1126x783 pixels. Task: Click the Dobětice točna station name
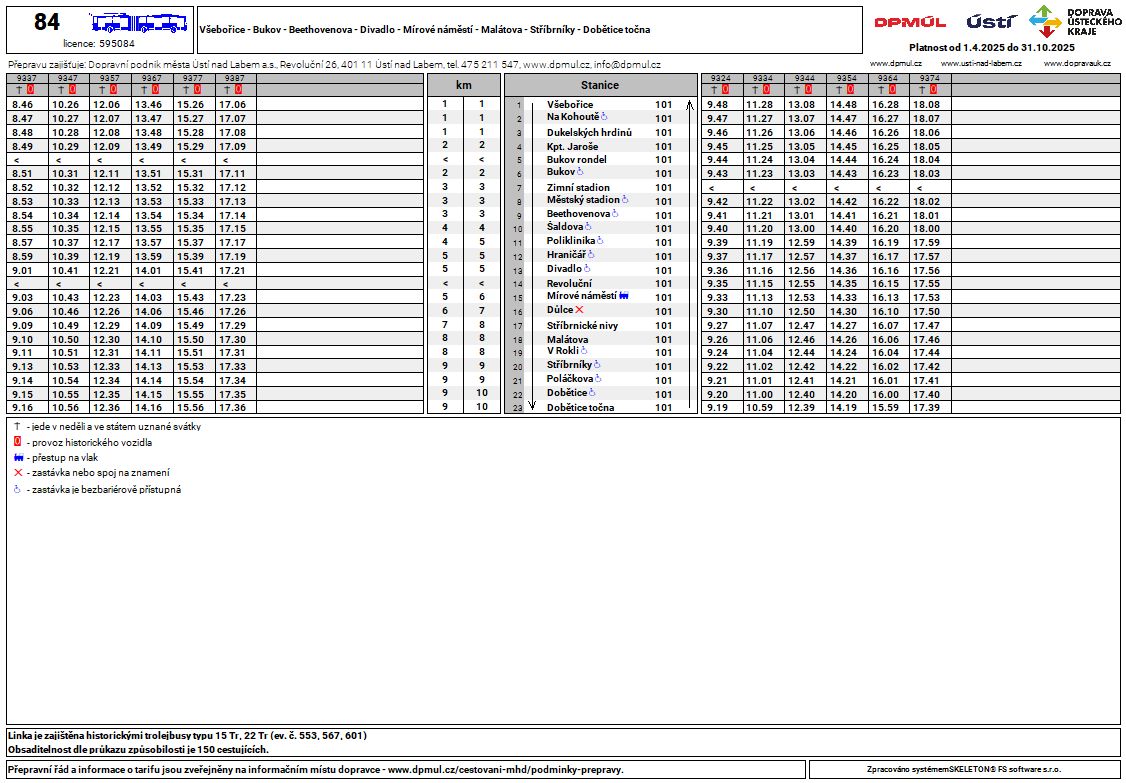click(580, 408)
